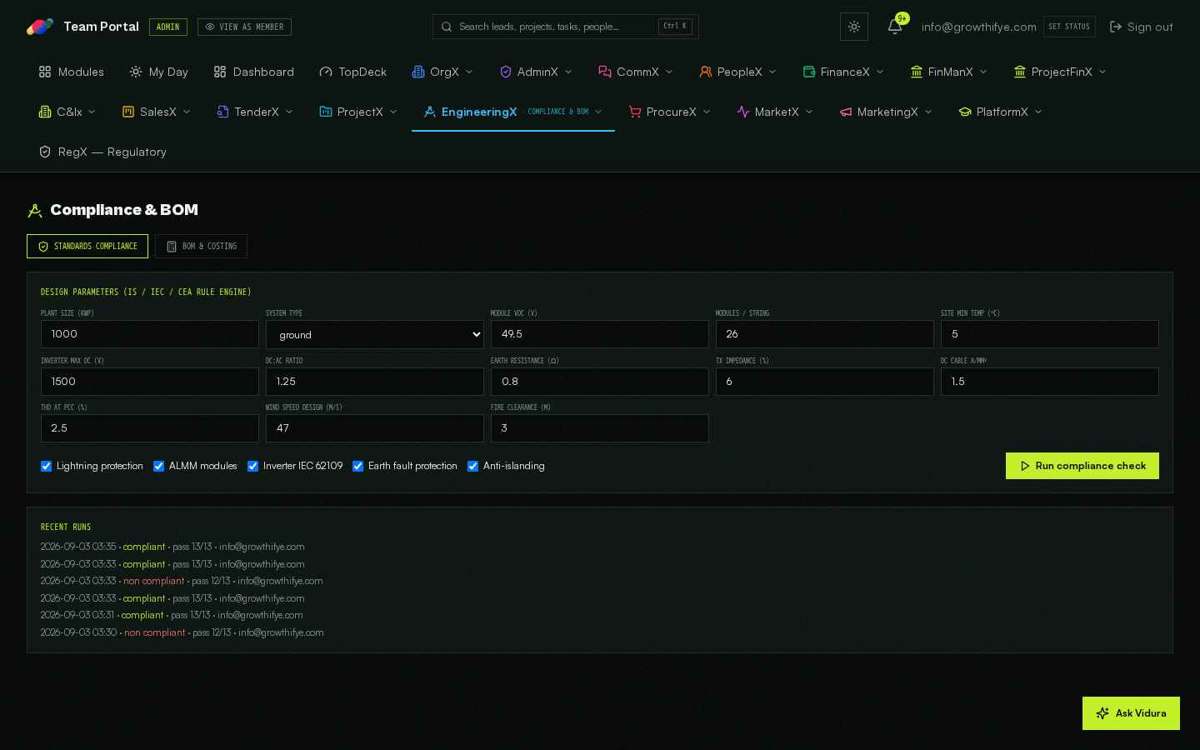The image size is (1200, 750).
Task: Click the Dashboard layout icon
Action: (220, 72)
